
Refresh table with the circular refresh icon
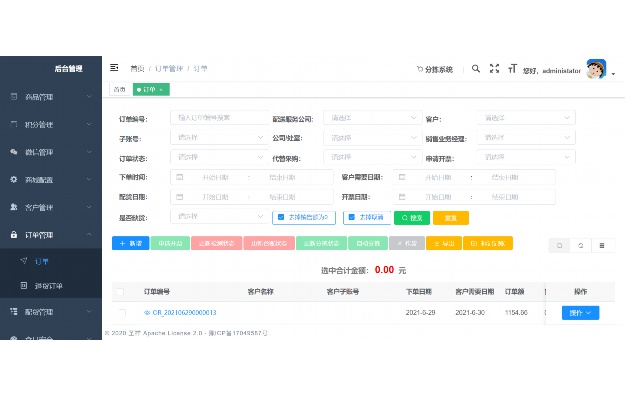[581, 246]
